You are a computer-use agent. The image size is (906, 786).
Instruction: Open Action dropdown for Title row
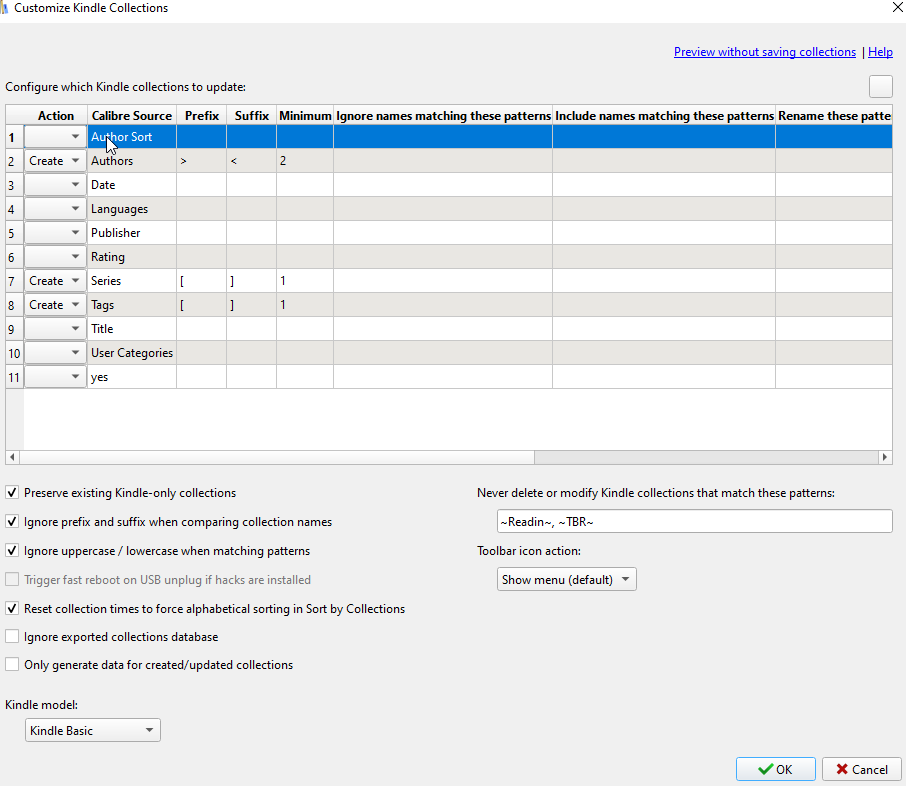click(55, 329)
